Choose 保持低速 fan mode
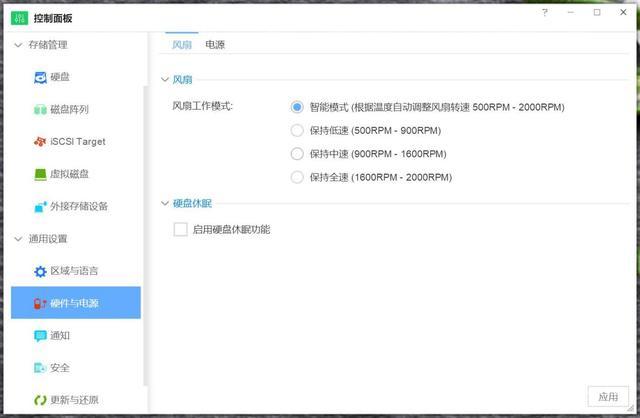The height and width of the screenshot is (418, 640). (x=296, y=130)
